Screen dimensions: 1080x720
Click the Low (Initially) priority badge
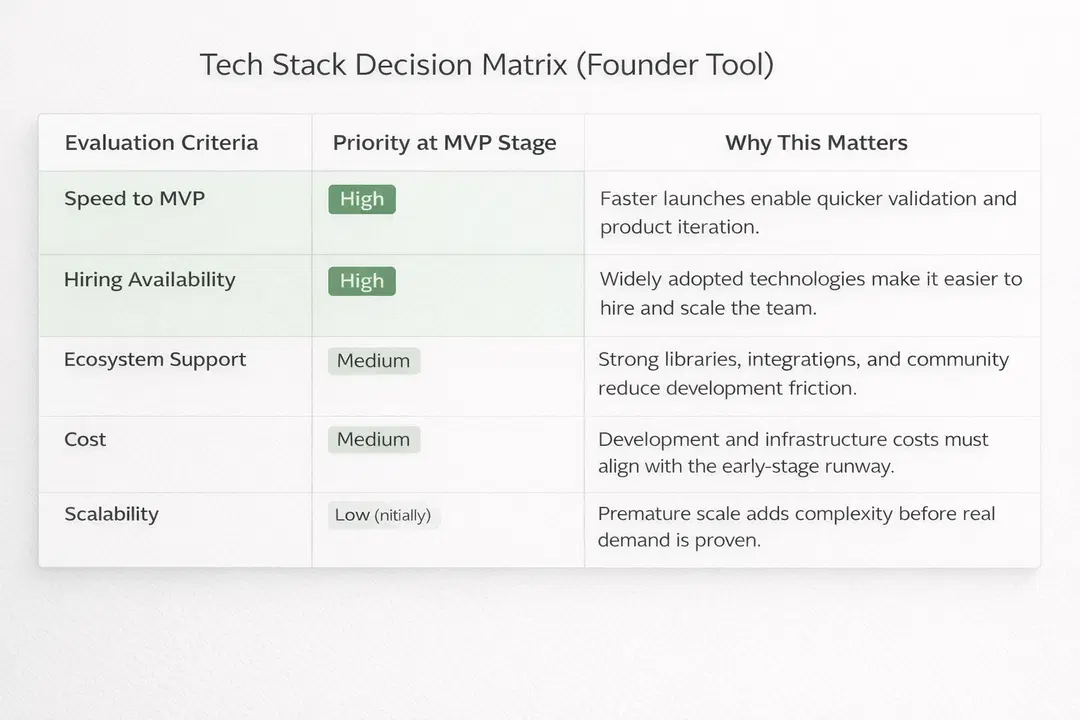383,515
